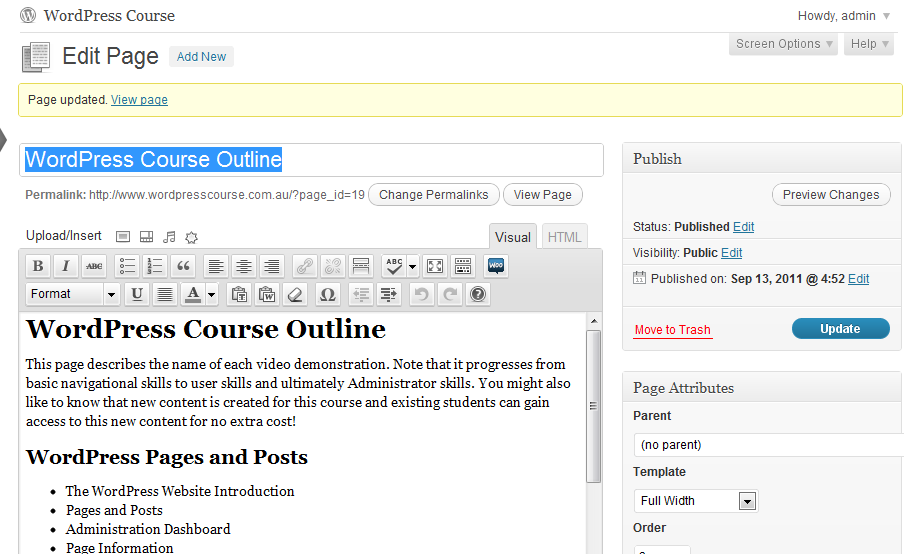Click the Add New page button

[201, 56]
